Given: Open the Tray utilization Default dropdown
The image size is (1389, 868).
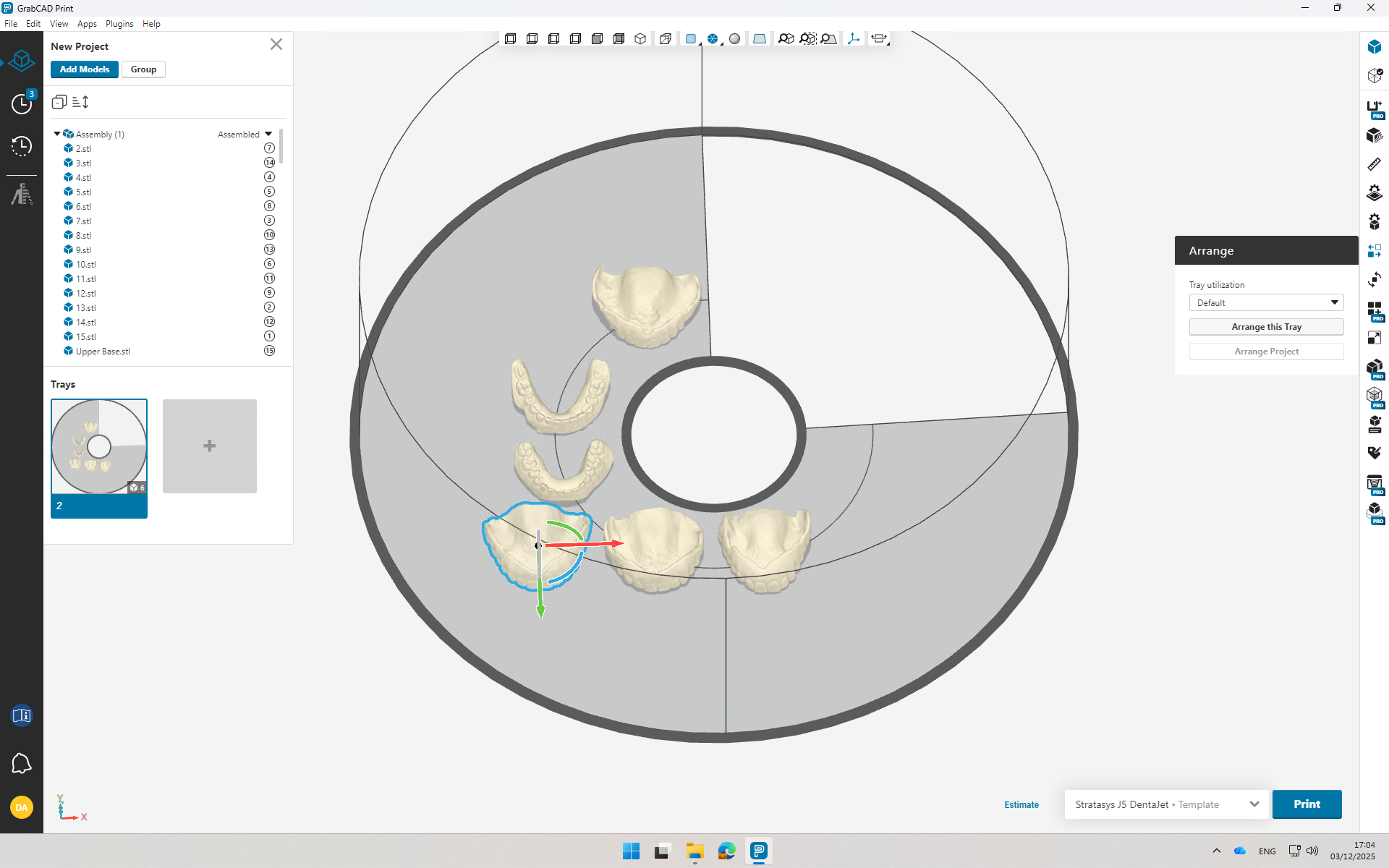Looking at the screenshot, I should pyautogui.click(x=1266, y=302).
